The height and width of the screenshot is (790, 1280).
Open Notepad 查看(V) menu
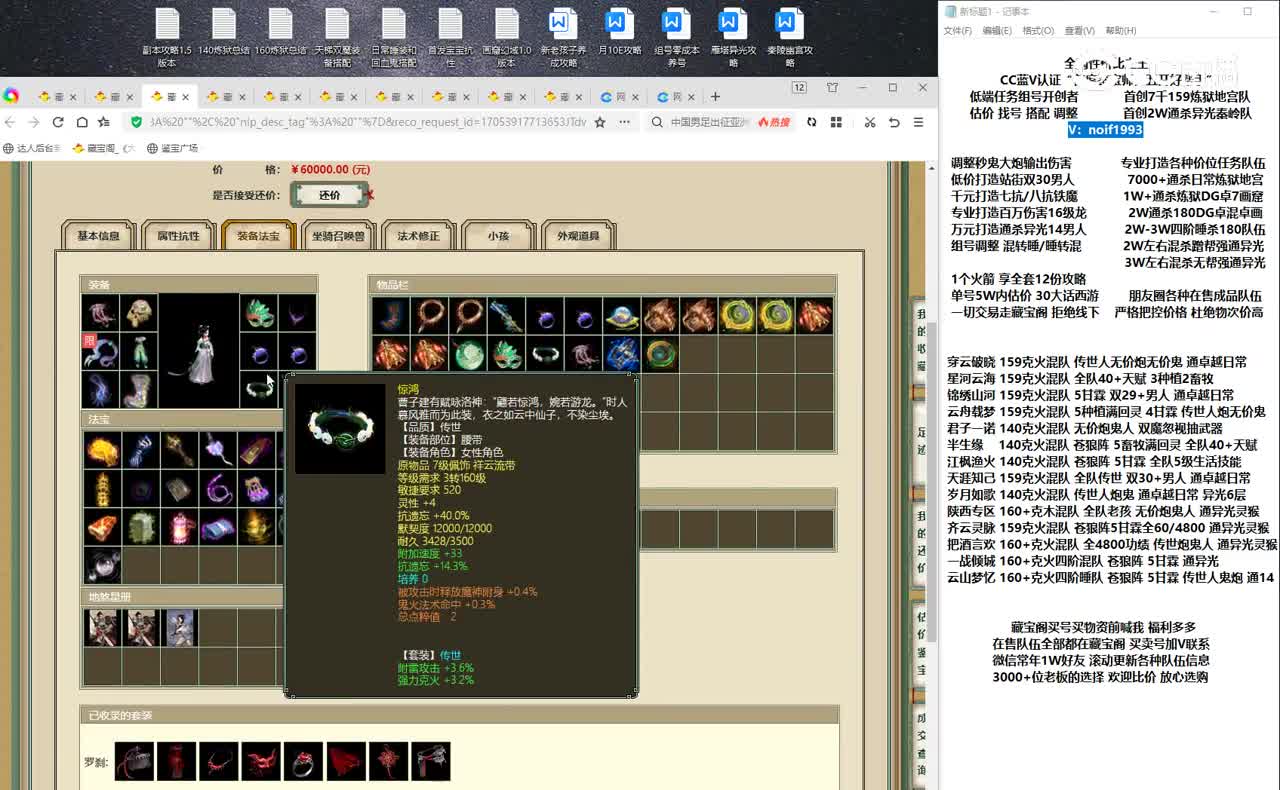[1079, 31]
